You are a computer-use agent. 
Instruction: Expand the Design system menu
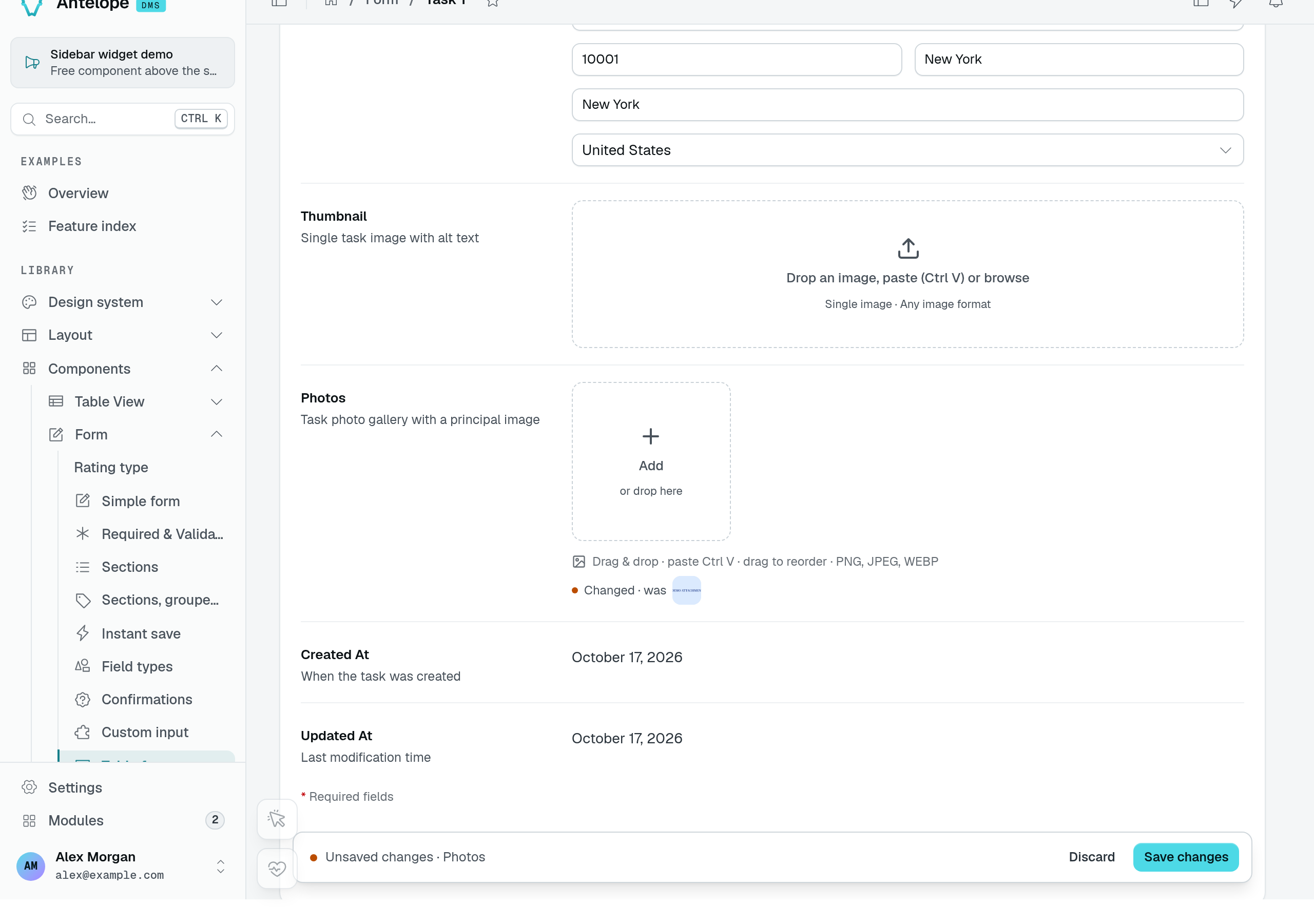122,302
